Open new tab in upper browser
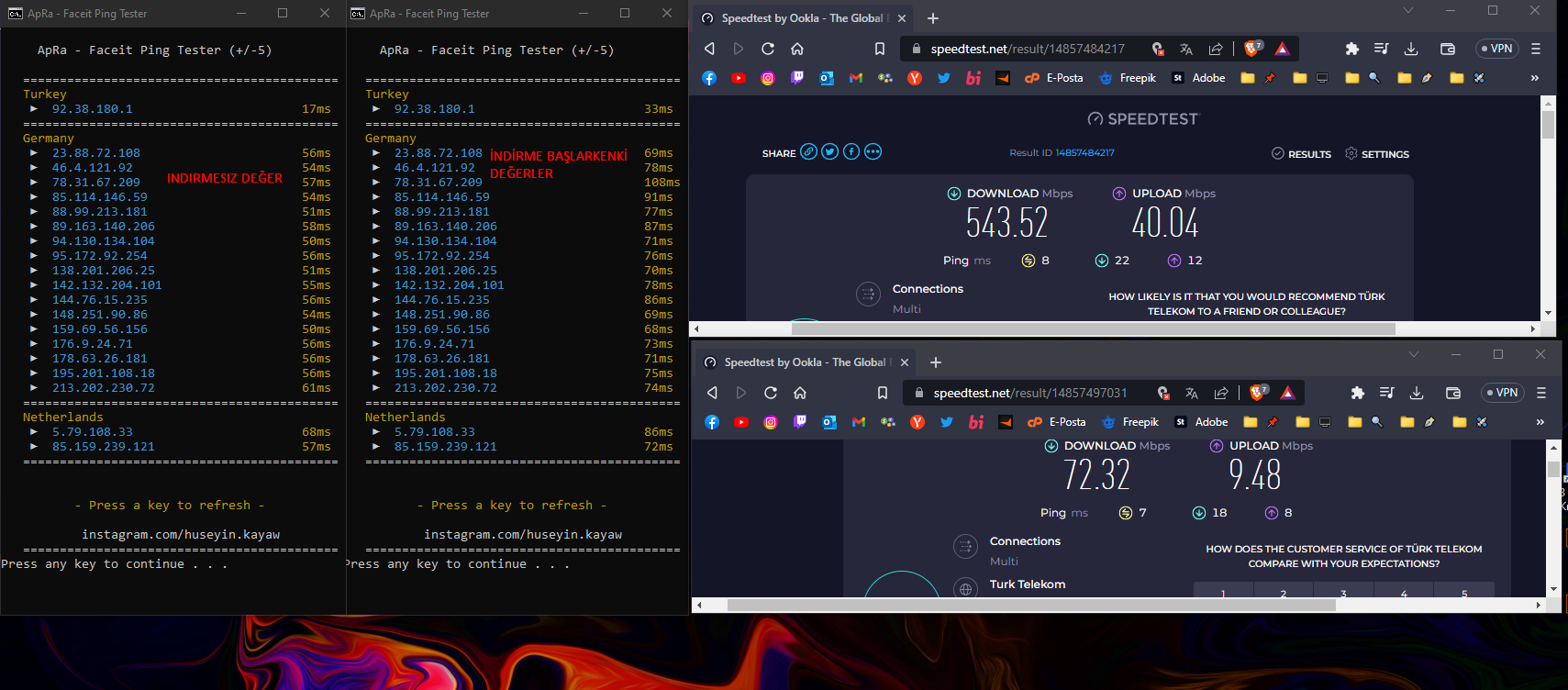1568x690 pixels. 933,18
